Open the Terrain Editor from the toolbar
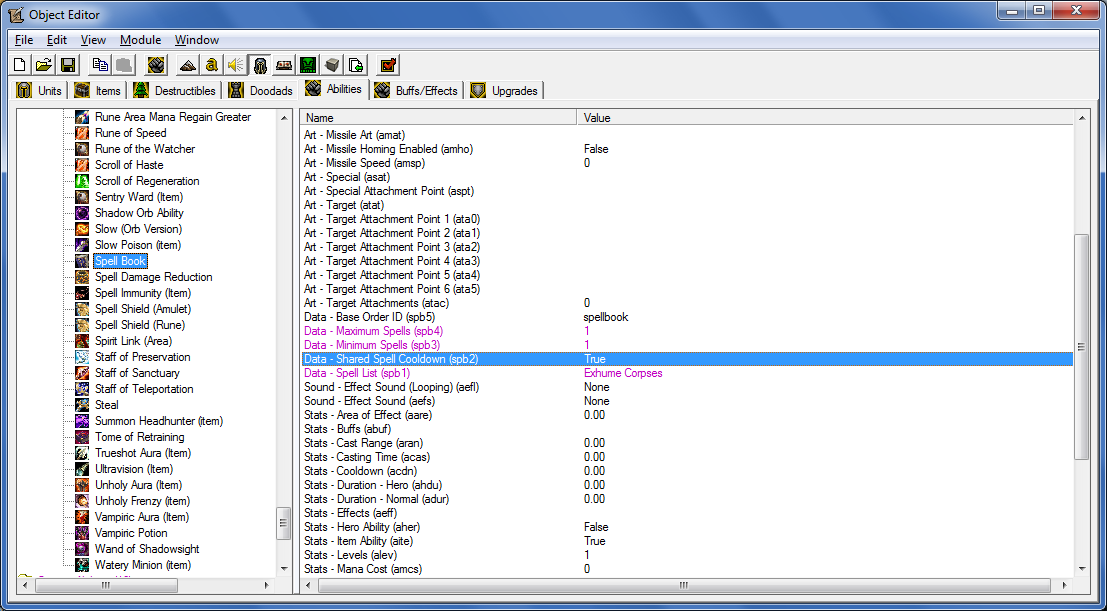1107x611 pixels. [x=187, y=65]
